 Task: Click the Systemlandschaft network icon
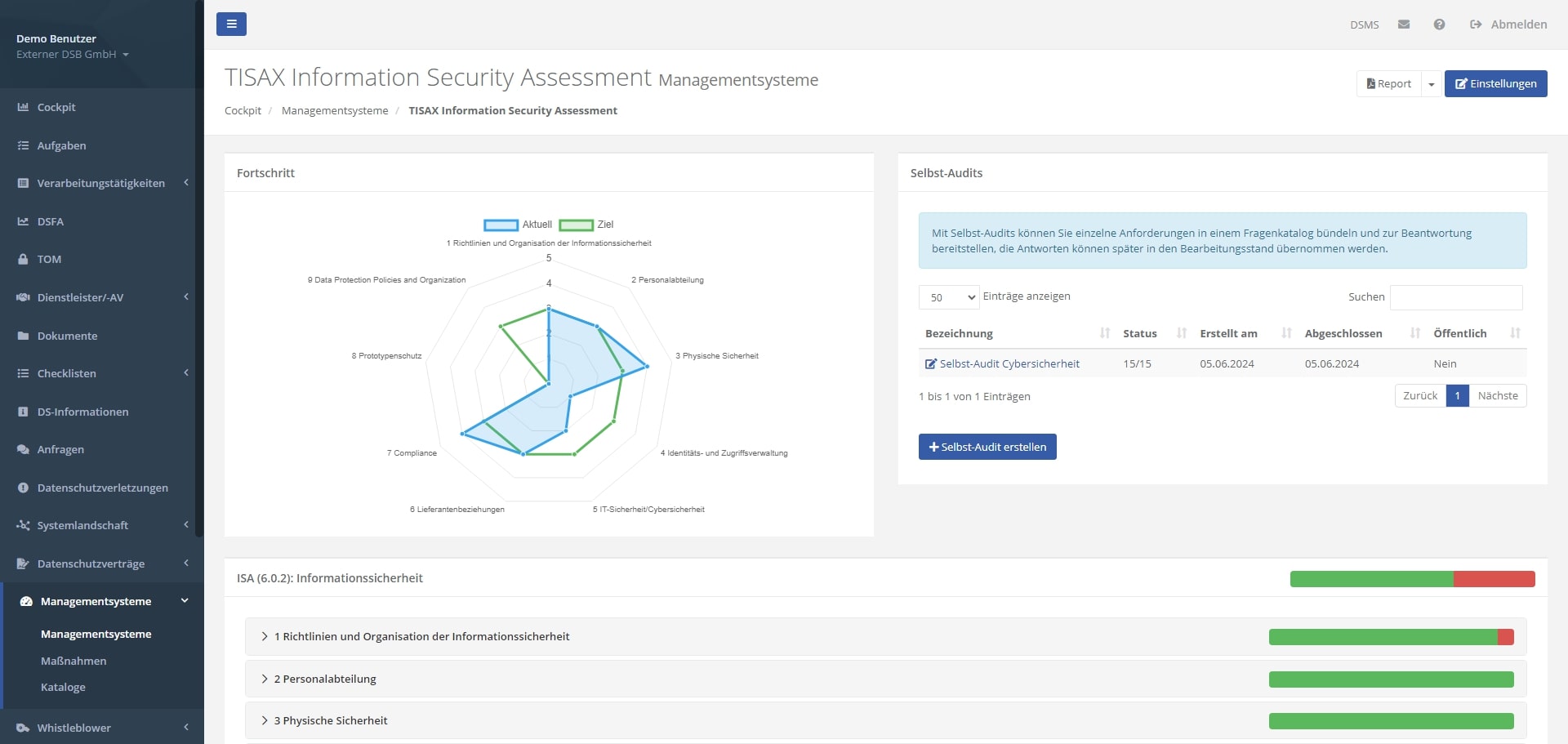tap(23, 525)
